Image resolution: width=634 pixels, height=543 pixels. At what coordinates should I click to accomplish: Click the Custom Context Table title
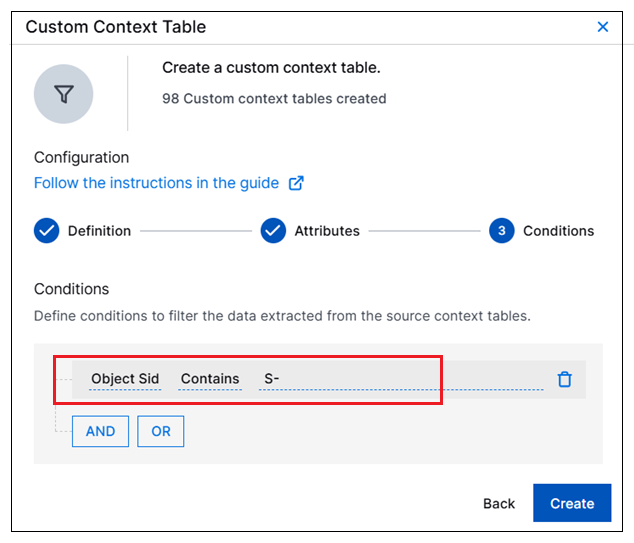pyautogui.click(x=116, y=27)
